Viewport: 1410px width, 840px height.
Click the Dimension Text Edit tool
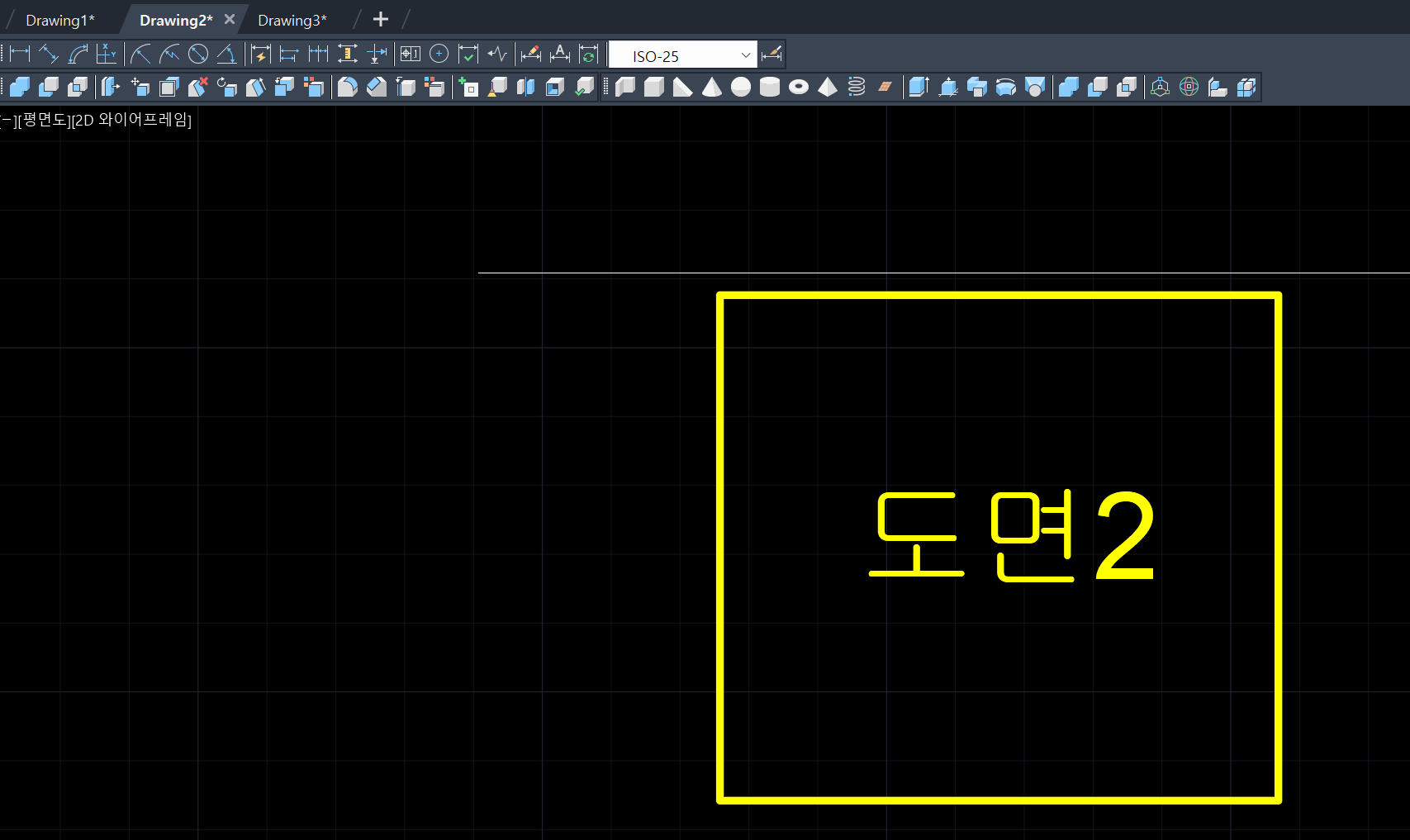560,55
